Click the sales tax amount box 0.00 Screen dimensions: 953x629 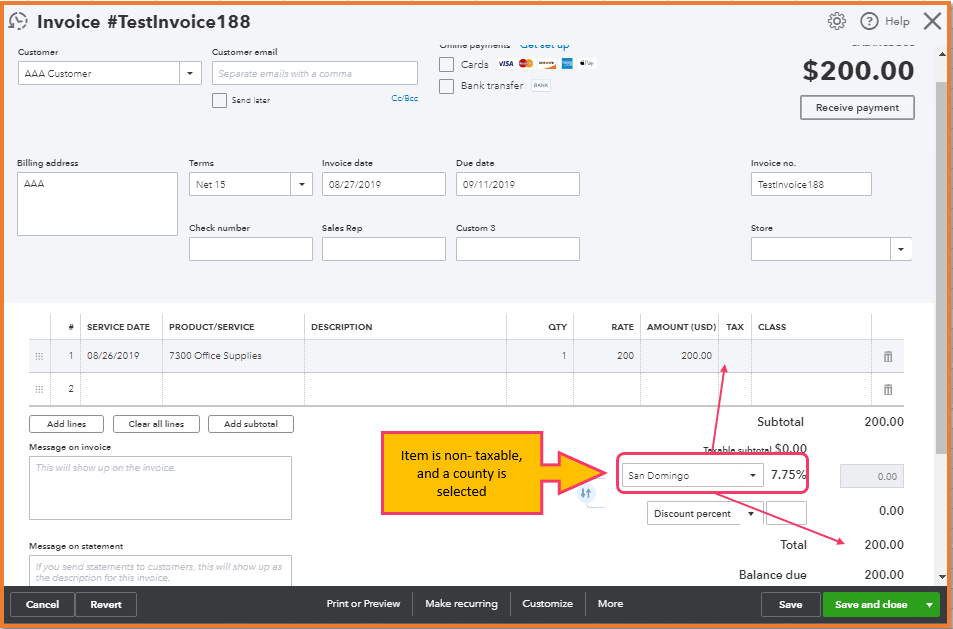(872, 476)
